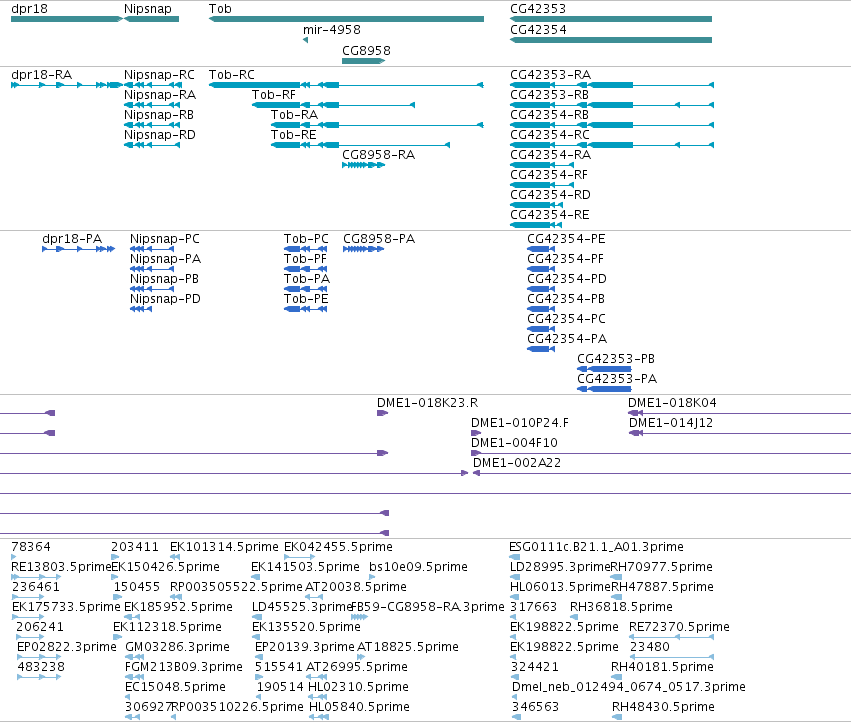Select BAC clone DME1-018K04

coord(739,413)
